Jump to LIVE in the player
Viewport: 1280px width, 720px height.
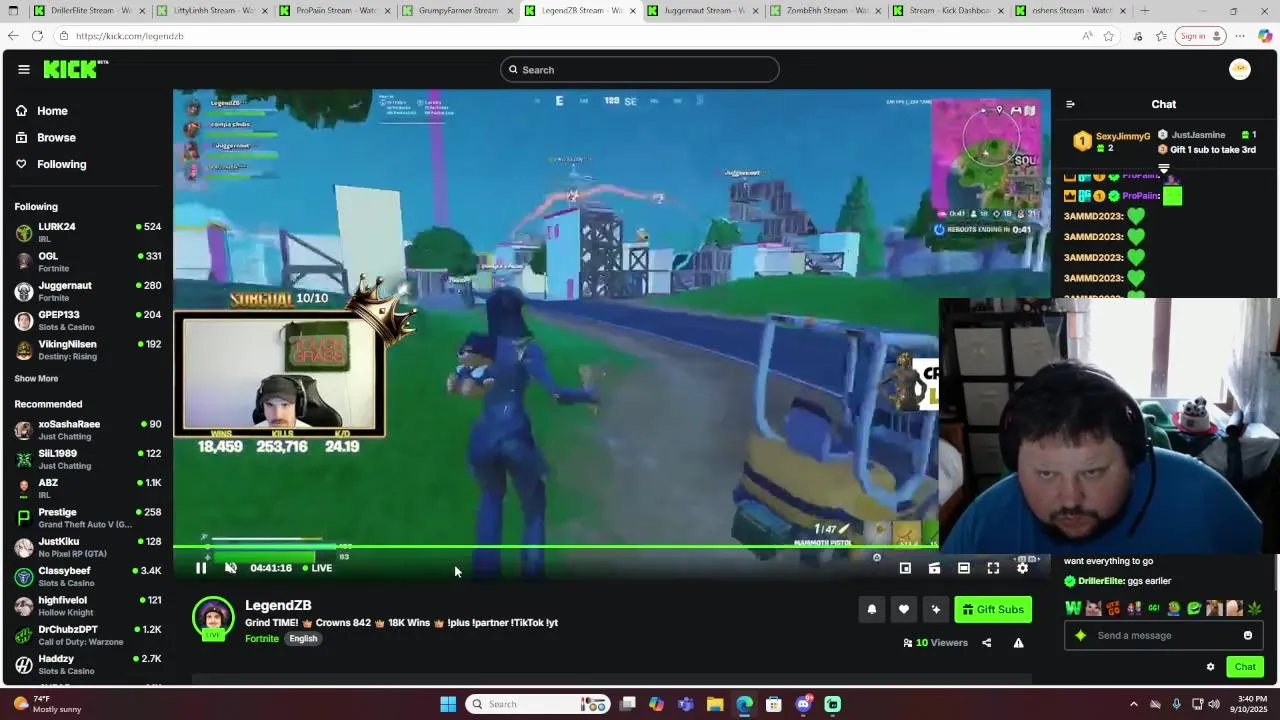pyautogui.click(x=317, y=568)
